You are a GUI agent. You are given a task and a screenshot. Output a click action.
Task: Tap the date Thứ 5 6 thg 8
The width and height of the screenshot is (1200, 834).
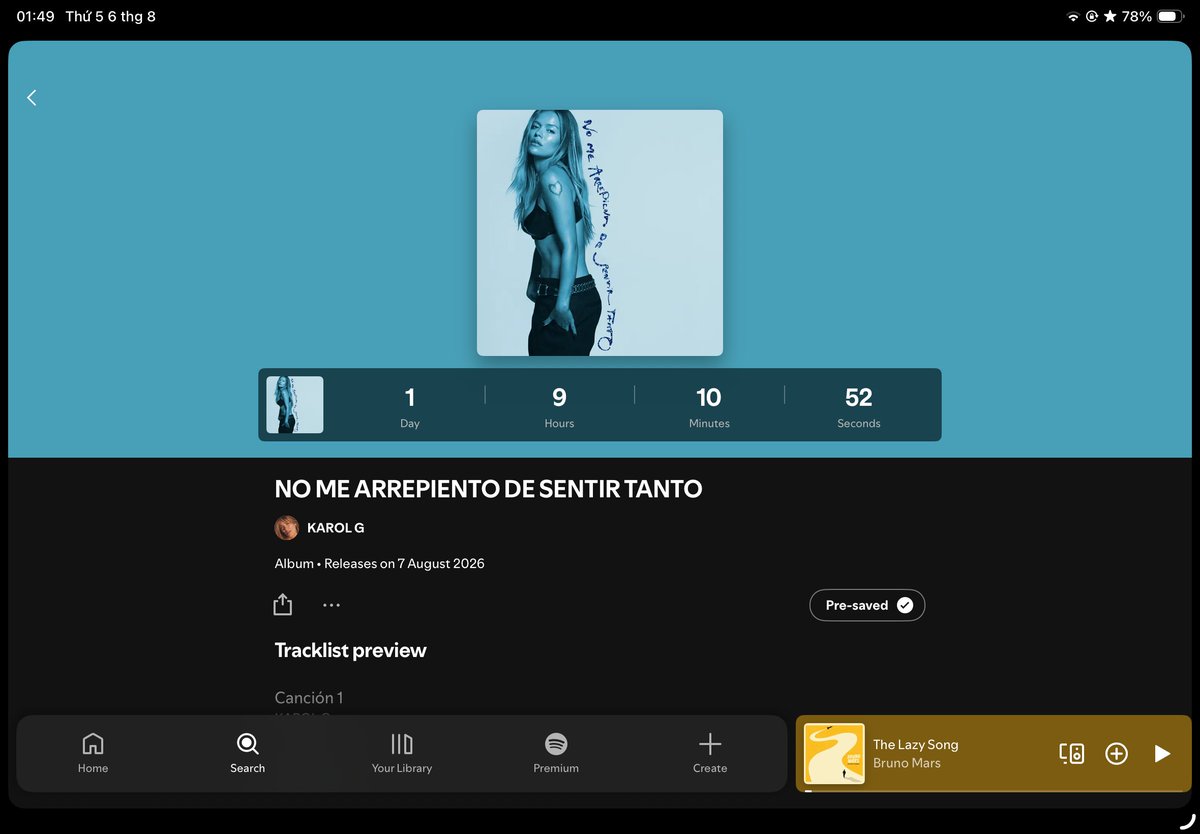(x=110, y=16)
